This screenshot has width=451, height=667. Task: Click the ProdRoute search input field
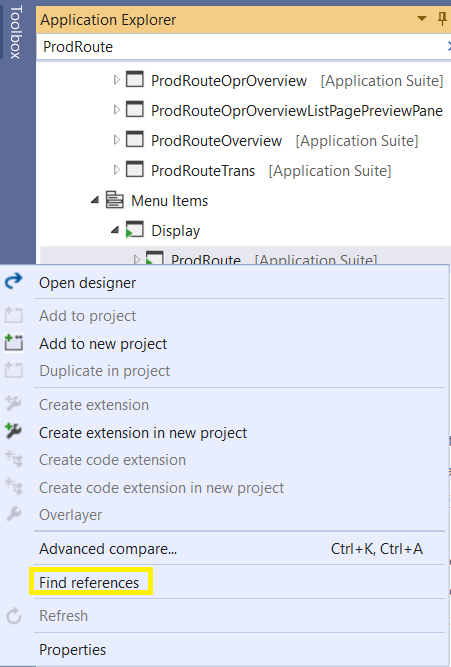pyautogui.click(x=243, y=47)
